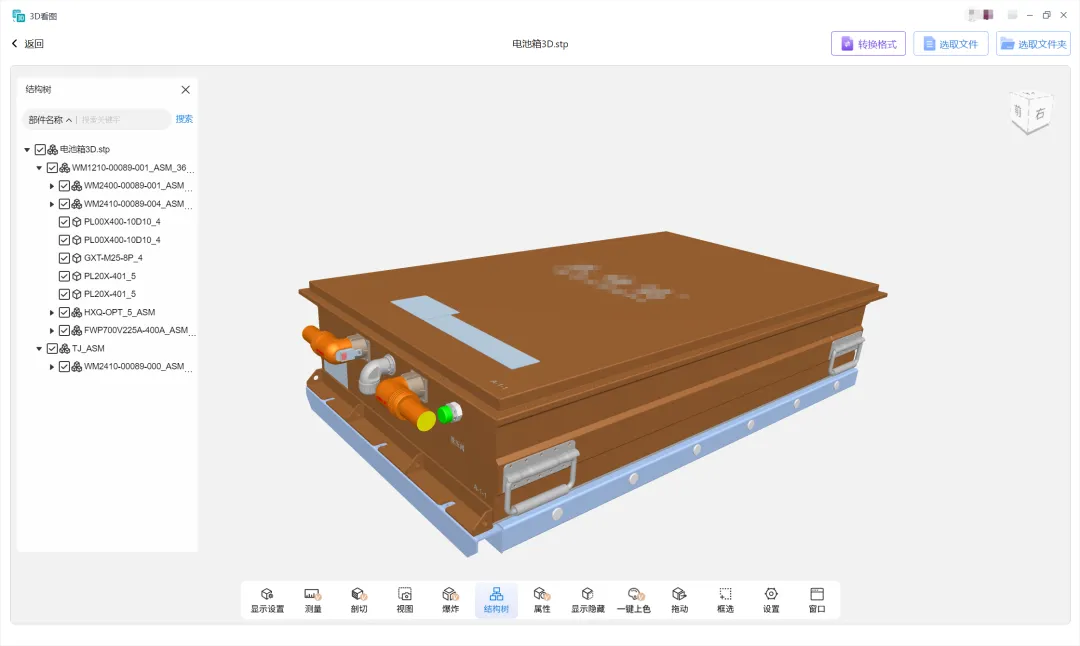Toggle checkbox for WM1210-00089-001_ASM_36
Screen dimensions: 1080x646
52,167
